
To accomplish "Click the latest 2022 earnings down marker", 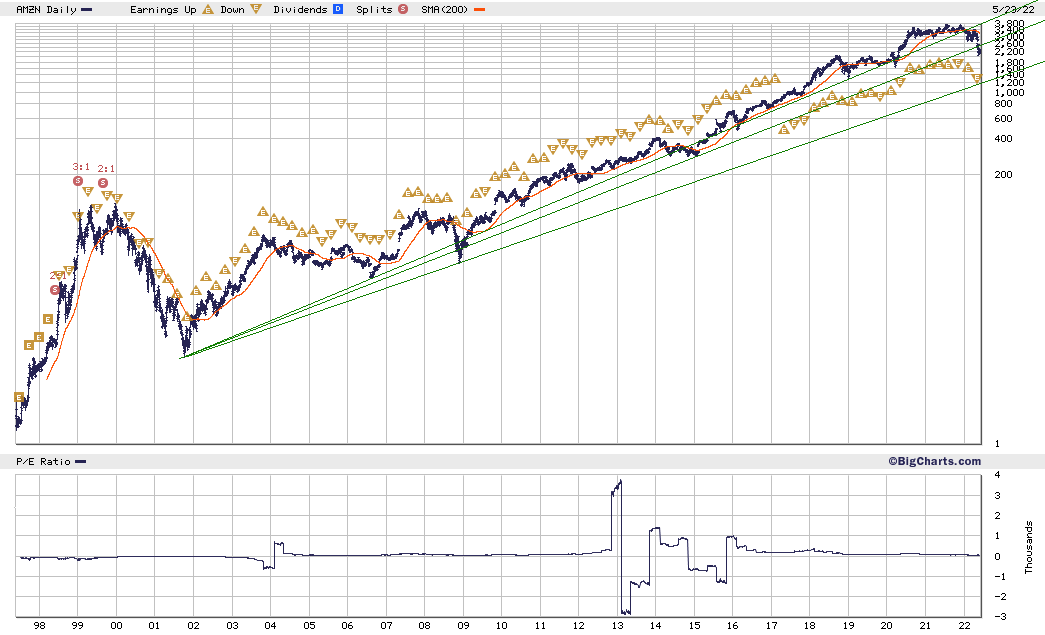I will click(977, 79).
